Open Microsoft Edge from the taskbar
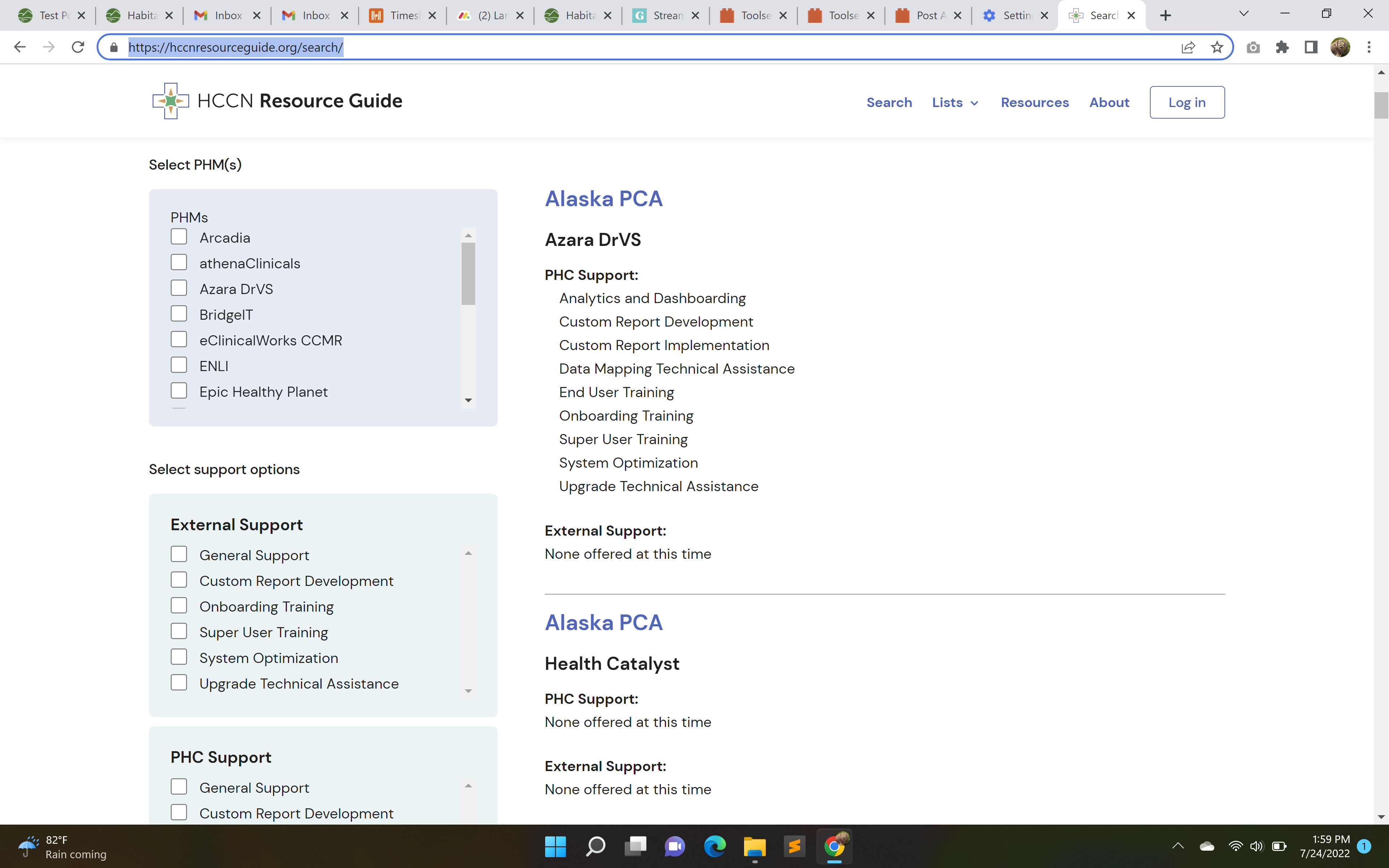The image size is (1389, 868). [715, 846]
